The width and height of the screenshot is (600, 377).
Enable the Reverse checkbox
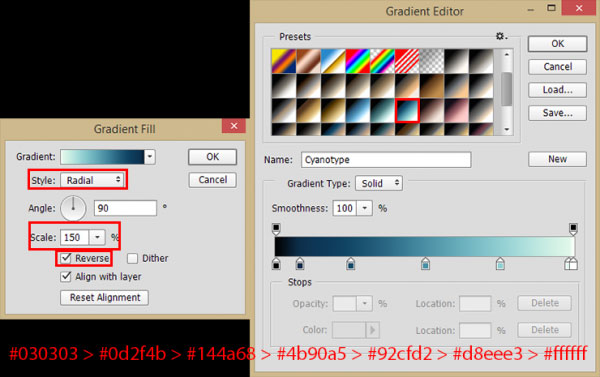pos(66,258)
